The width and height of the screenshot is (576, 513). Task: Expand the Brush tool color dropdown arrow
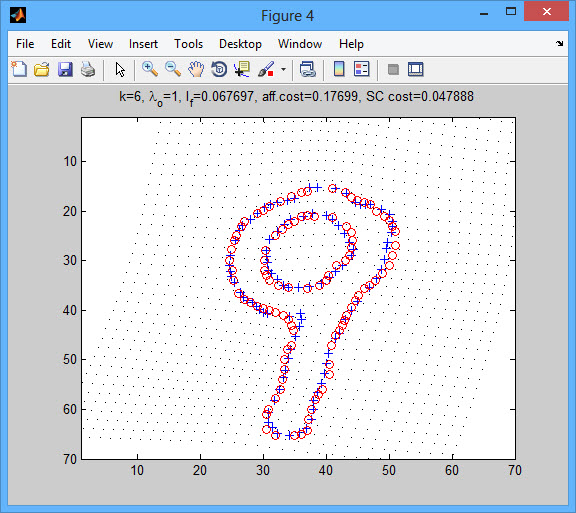point(283,69)
